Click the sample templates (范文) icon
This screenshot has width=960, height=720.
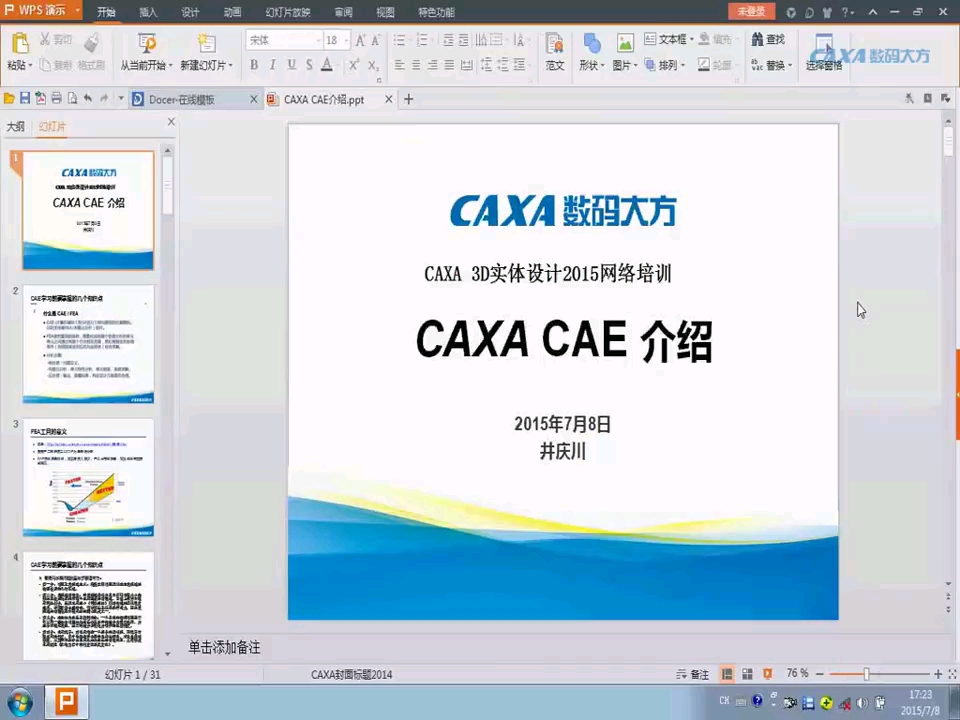click(554, 43)
